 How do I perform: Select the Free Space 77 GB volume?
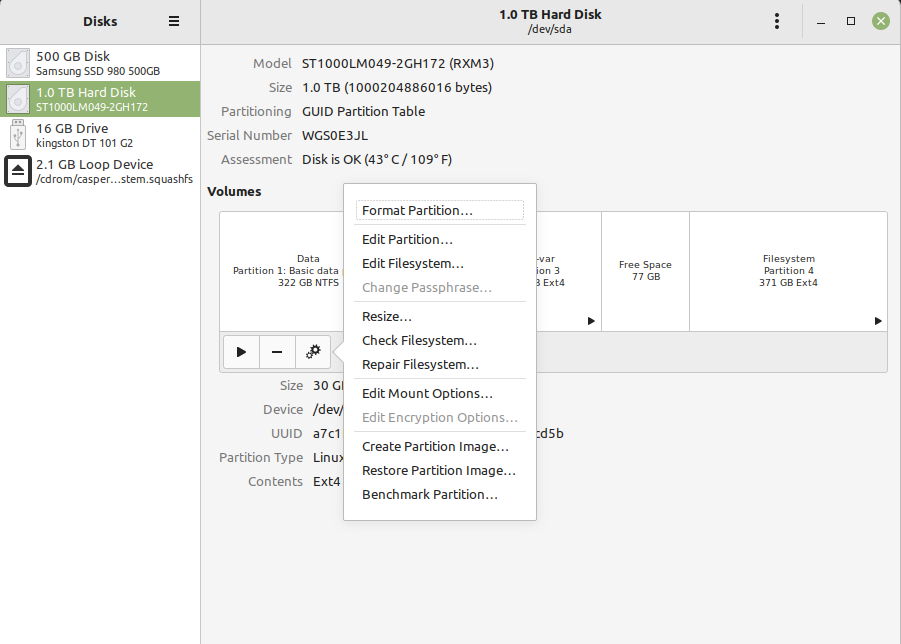645,271
